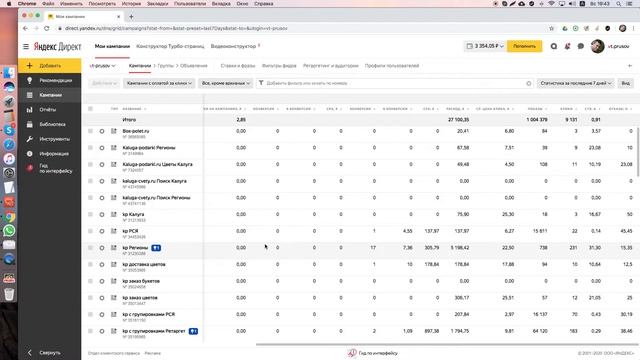The height and width of the screenshot is (360, 640).
Task: Open Chrome icon in the Dock
Action: click(9, 217)
